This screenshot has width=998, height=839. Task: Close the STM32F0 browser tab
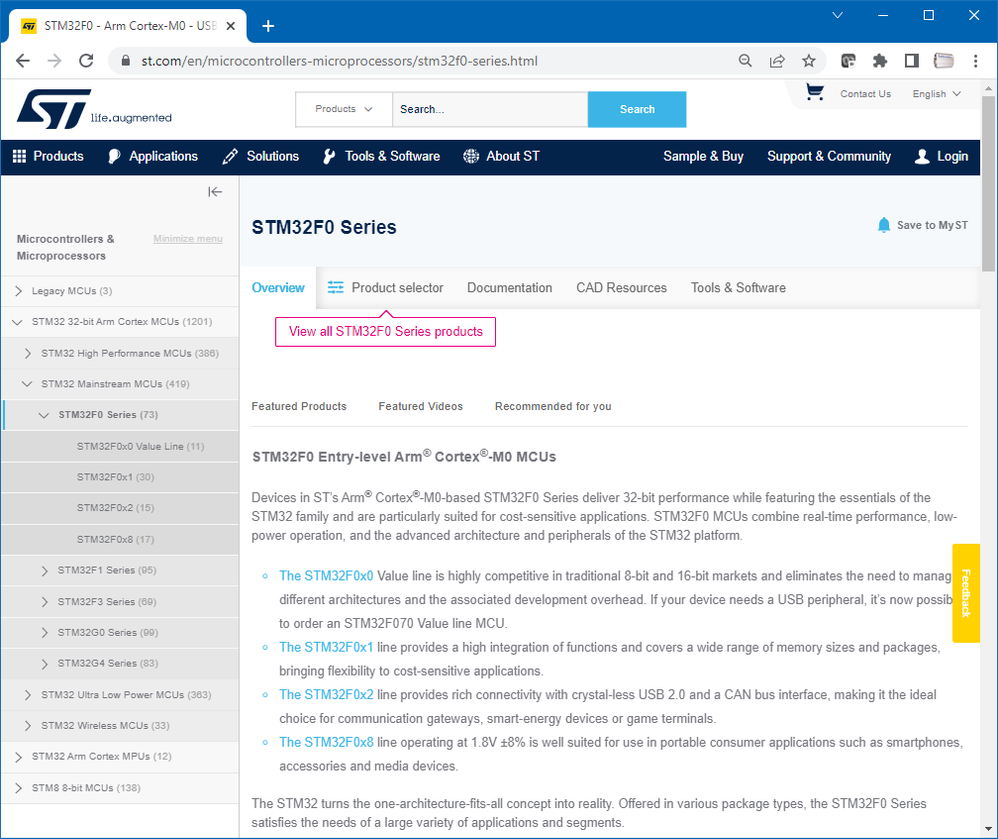pos(230,26)
